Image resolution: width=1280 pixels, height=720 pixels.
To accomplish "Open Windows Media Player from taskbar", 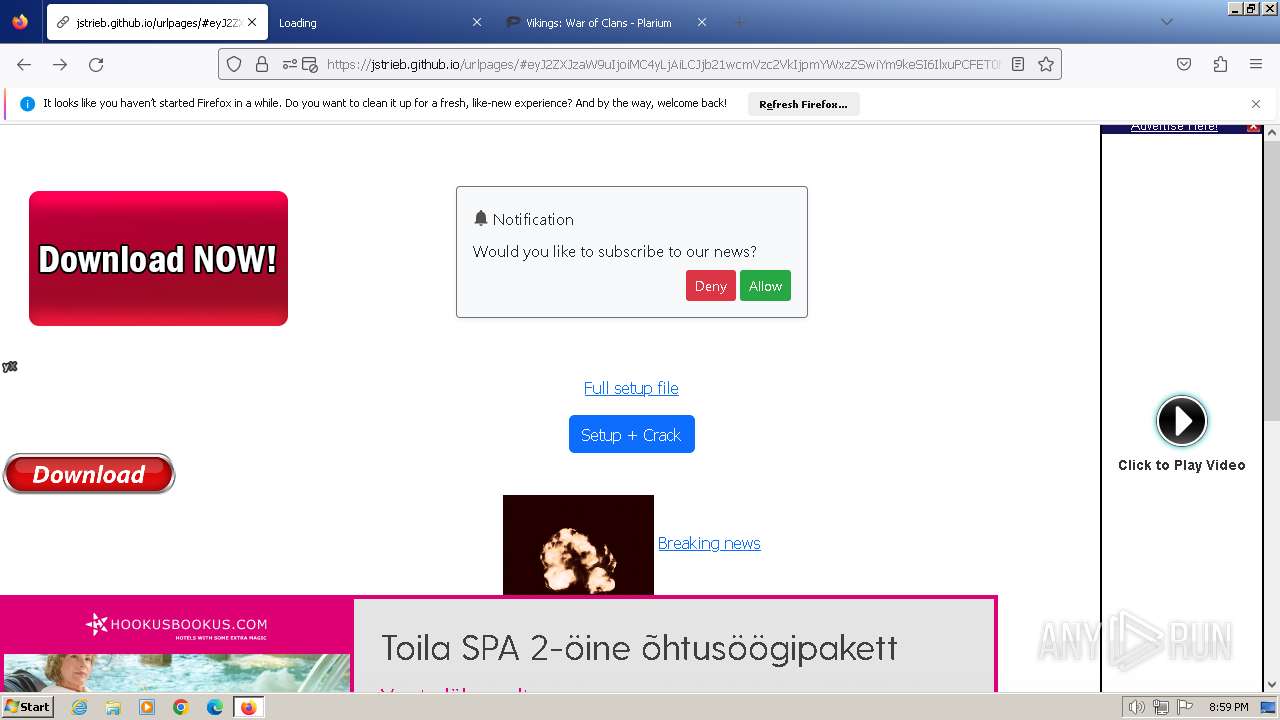I will 147,707.
